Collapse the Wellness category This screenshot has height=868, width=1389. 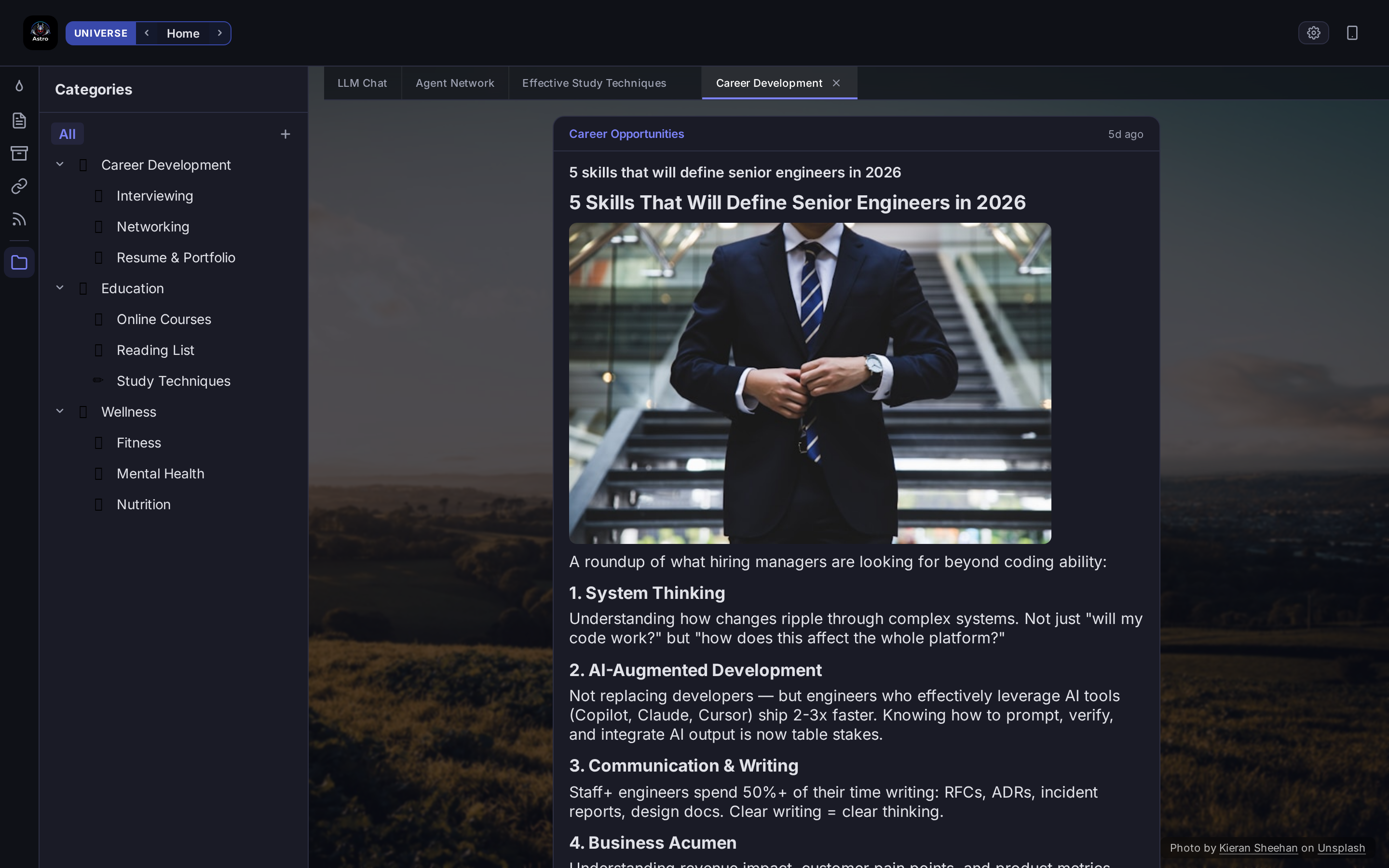pyautogui.click(x=60, y=410)
